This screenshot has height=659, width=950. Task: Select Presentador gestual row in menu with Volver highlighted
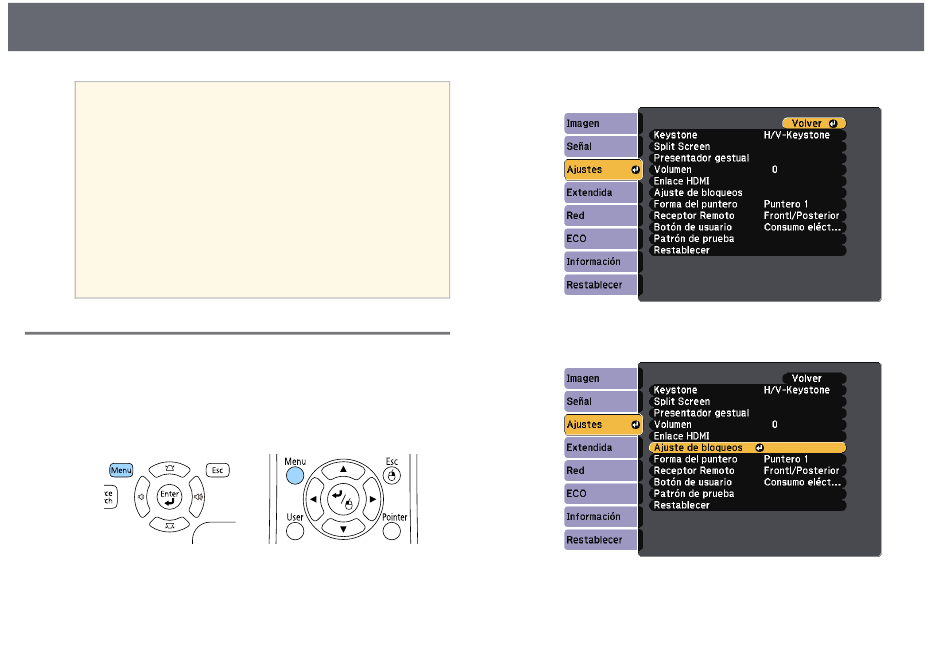747,158
